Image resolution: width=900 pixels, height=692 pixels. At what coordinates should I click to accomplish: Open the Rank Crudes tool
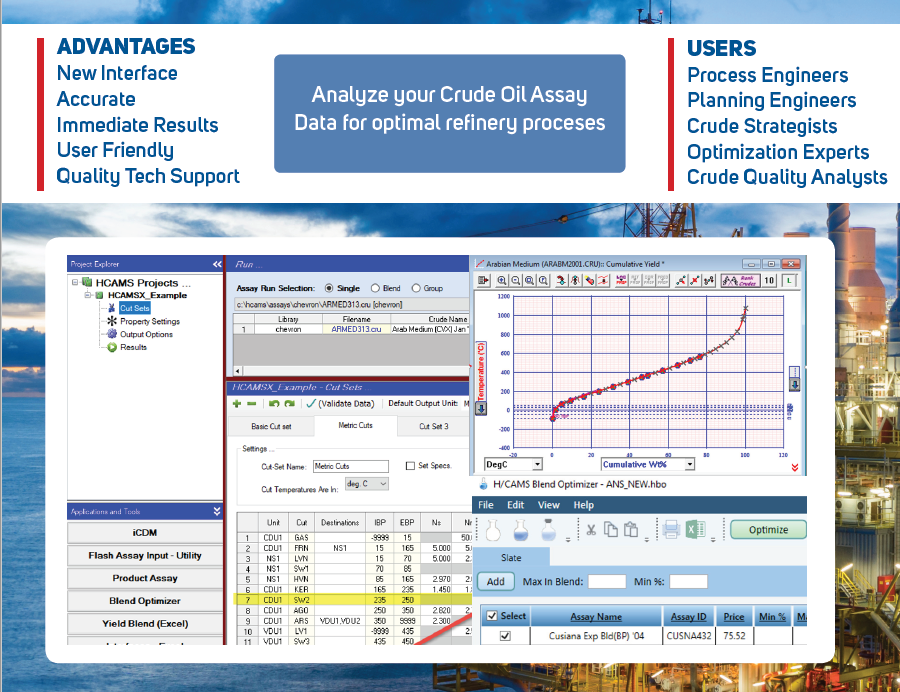point(740,280)
